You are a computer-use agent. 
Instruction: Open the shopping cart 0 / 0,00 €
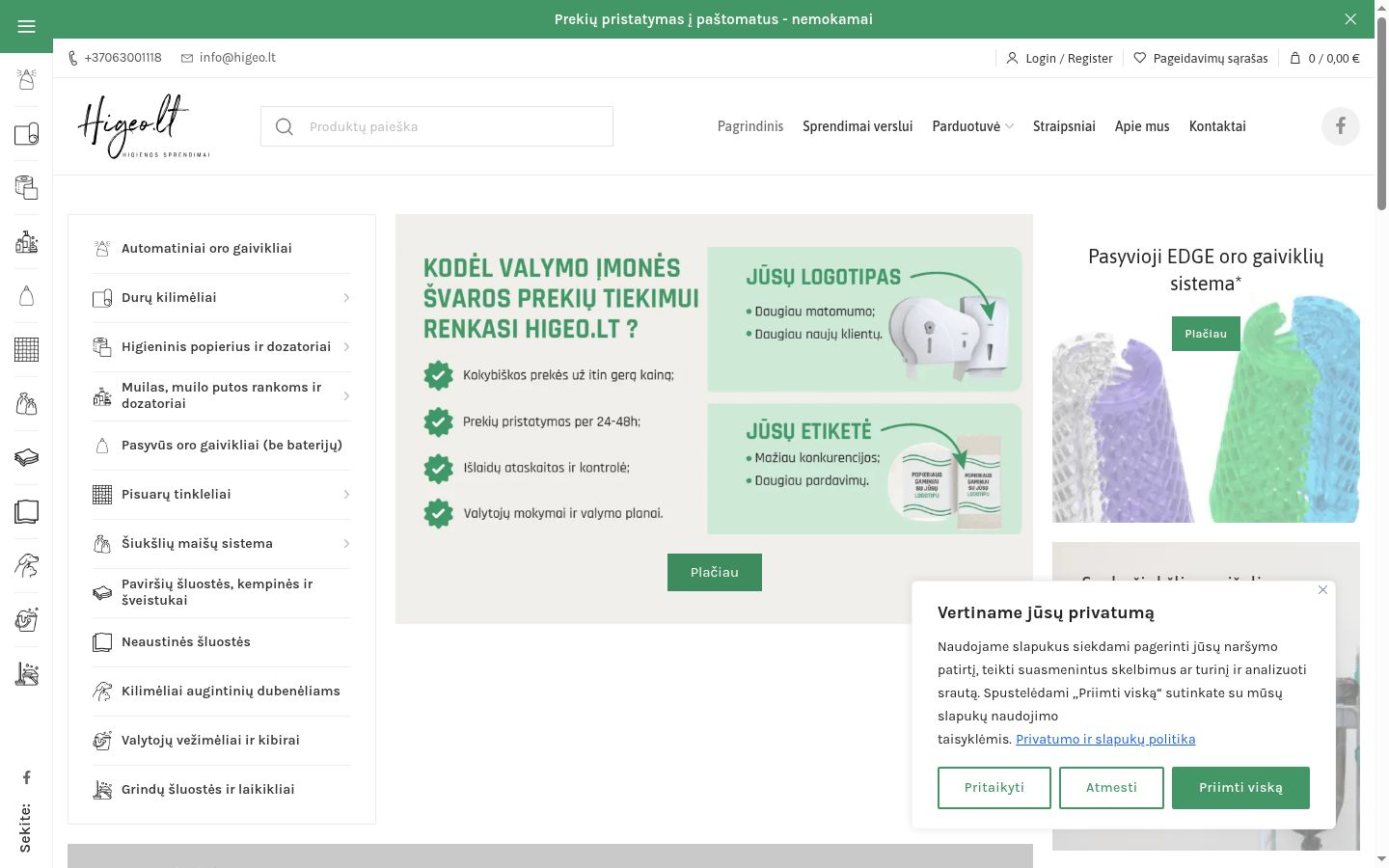point(1324,58)
